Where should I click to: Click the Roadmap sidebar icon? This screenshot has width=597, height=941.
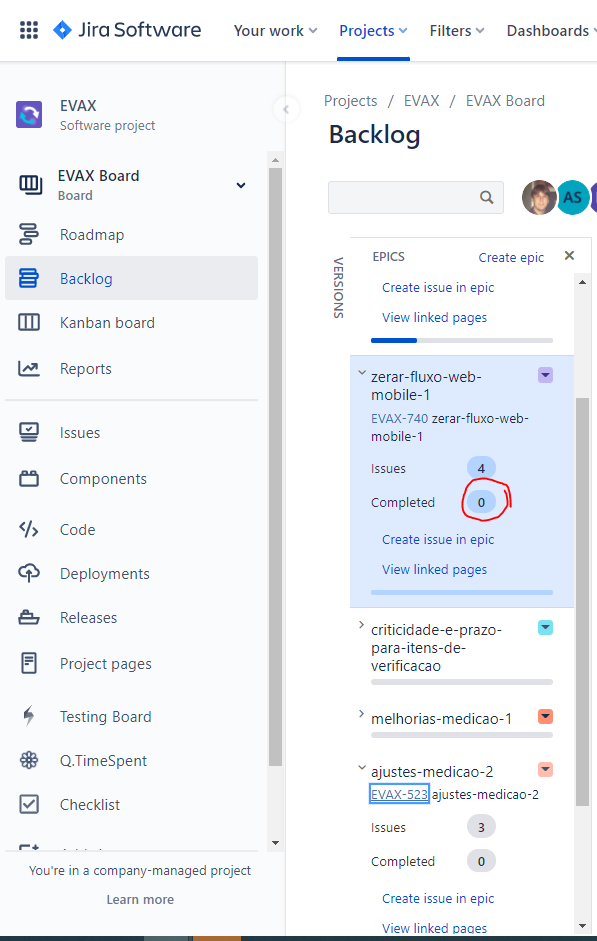pyautogui.click(x=29, y=234)
